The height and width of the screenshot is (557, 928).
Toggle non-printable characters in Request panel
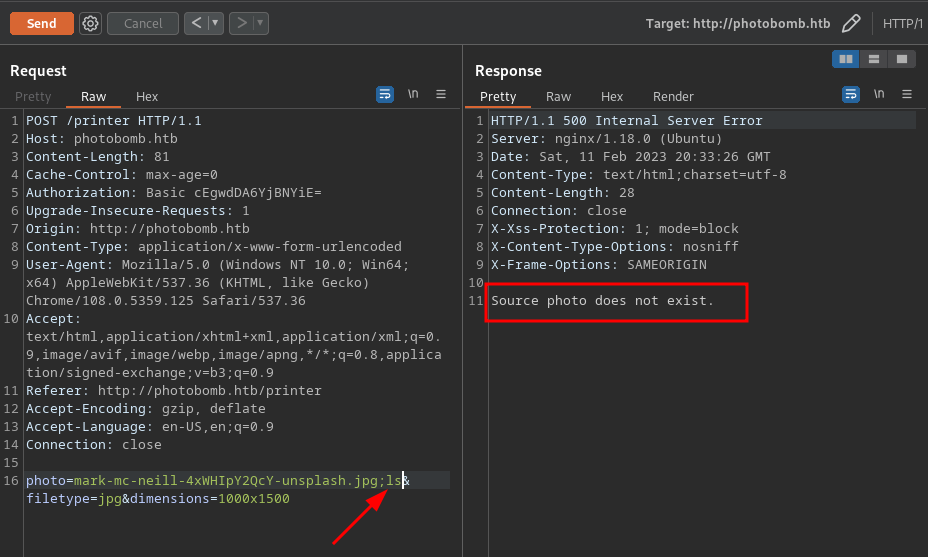pos(413,94)
